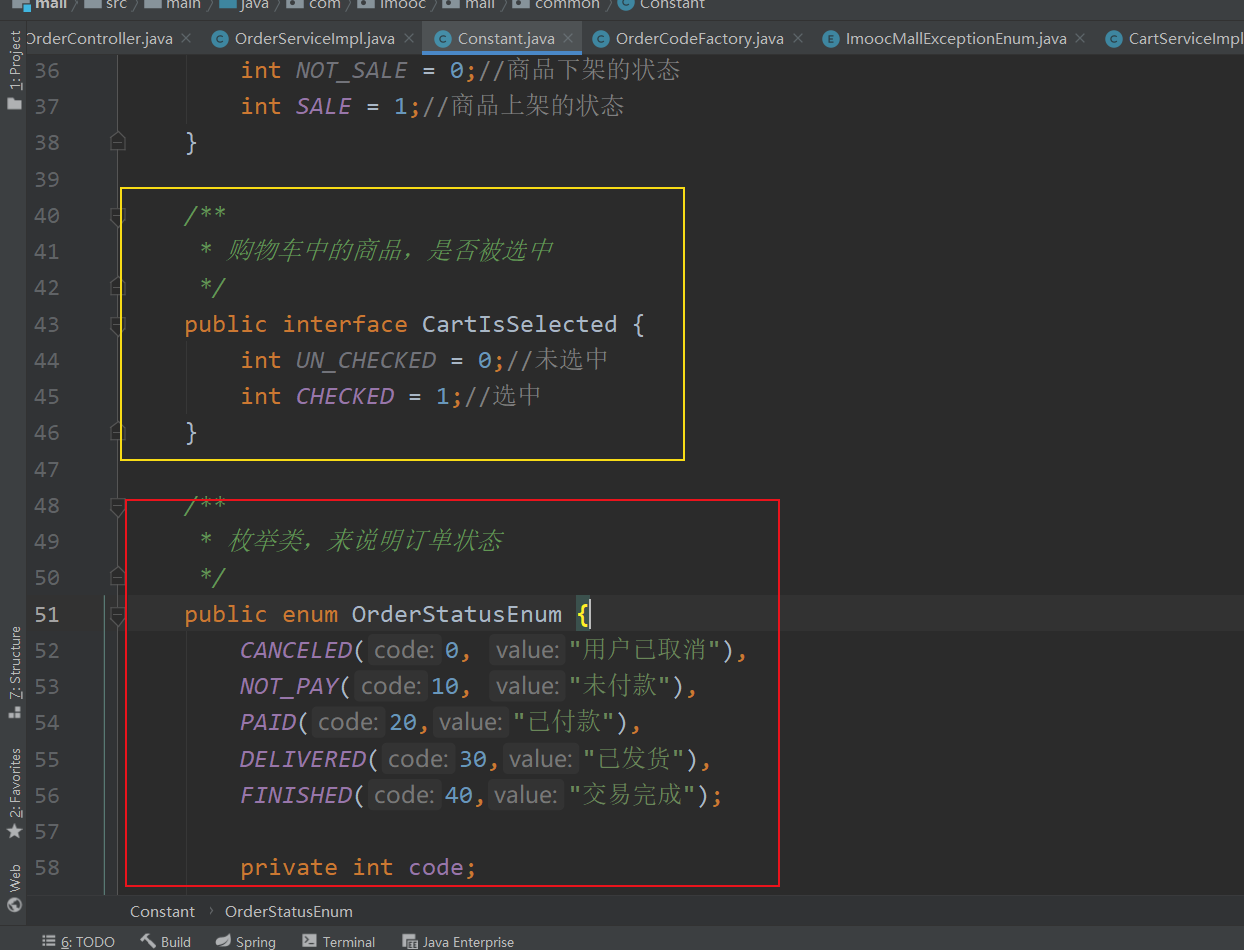Screen dimensions: 1244x950
Task: Open the Web tool window
Action: (14, 888)
